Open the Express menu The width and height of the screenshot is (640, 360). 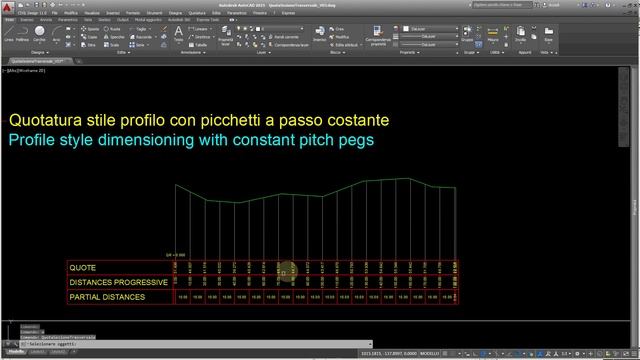288,13
